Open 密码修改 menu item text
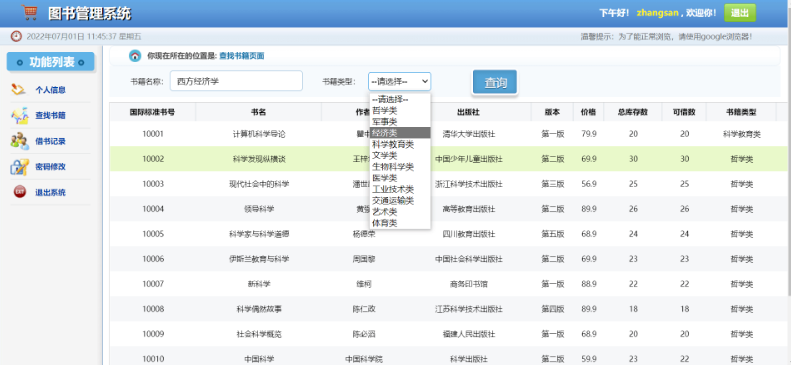The image size is (791, 365). click(50, 167)
